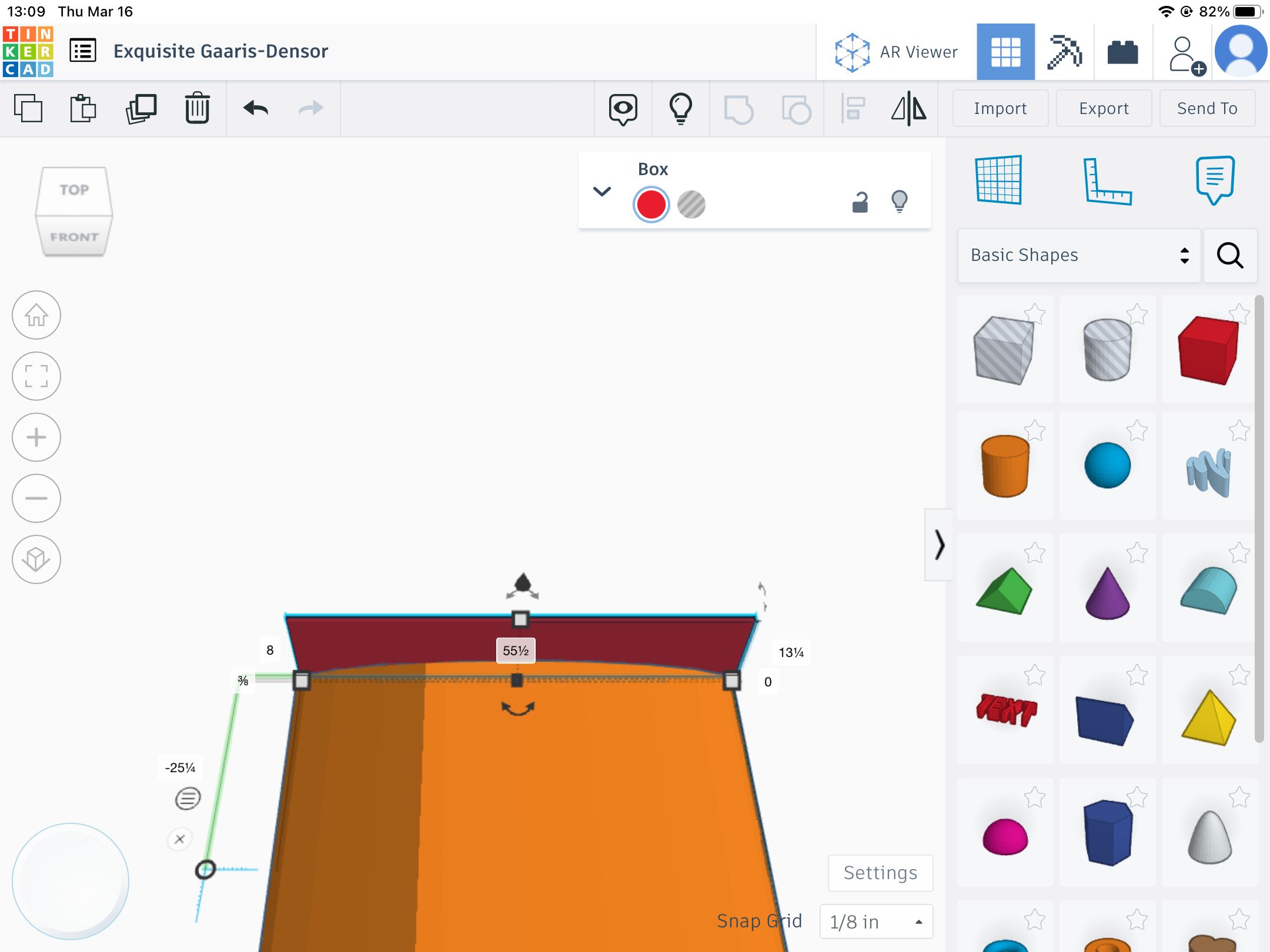Open the AR Viewer
This screenshot has width=1270, height=952.
(897, 52)
